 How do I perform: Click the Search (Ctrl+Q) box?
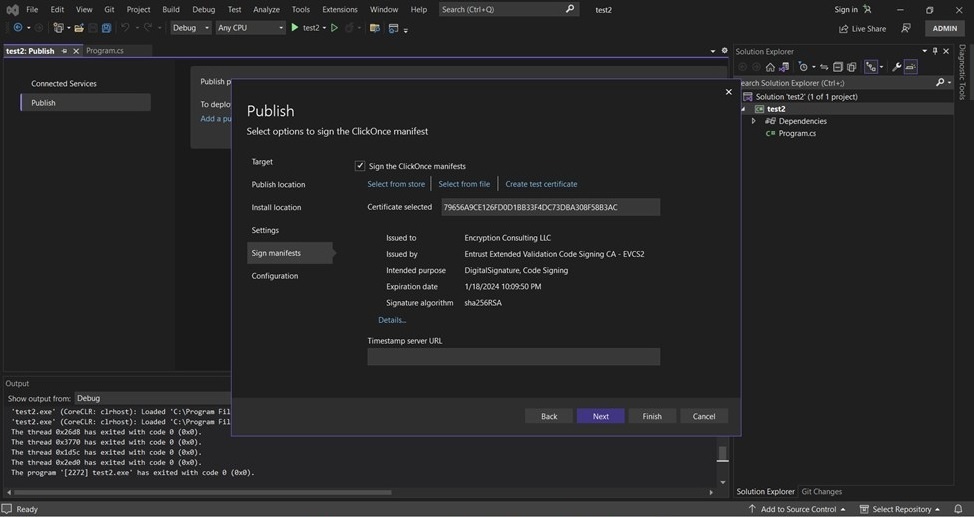[509, 9]
